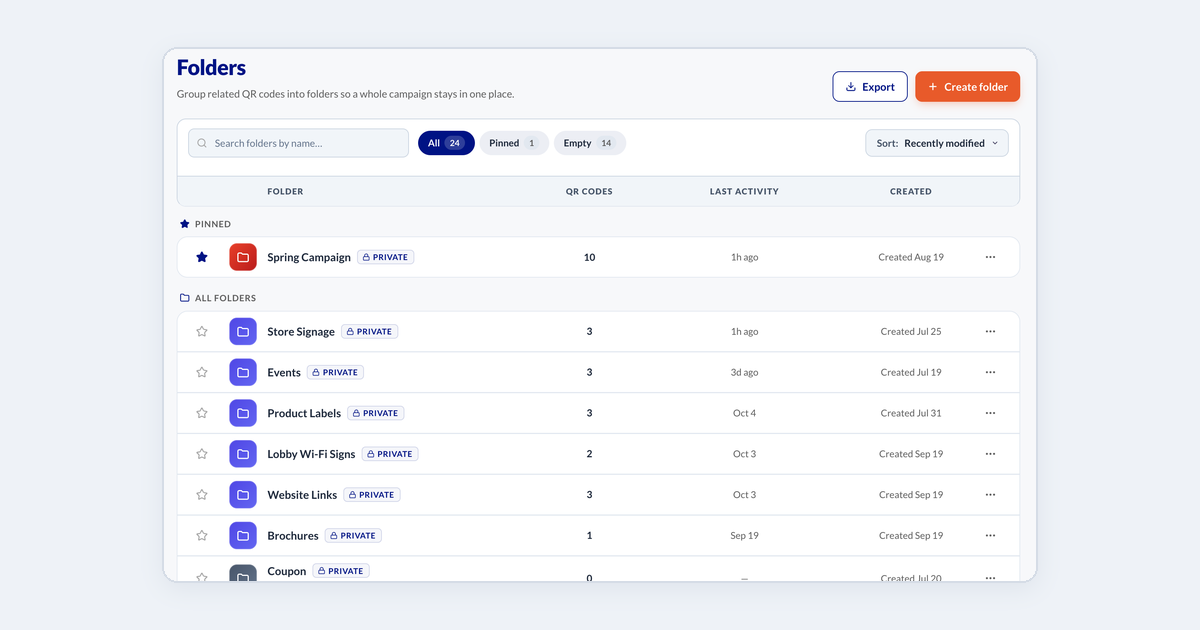Show more actions for Brochures
The height and width of the screenshot is (630, 1200).
990,536
